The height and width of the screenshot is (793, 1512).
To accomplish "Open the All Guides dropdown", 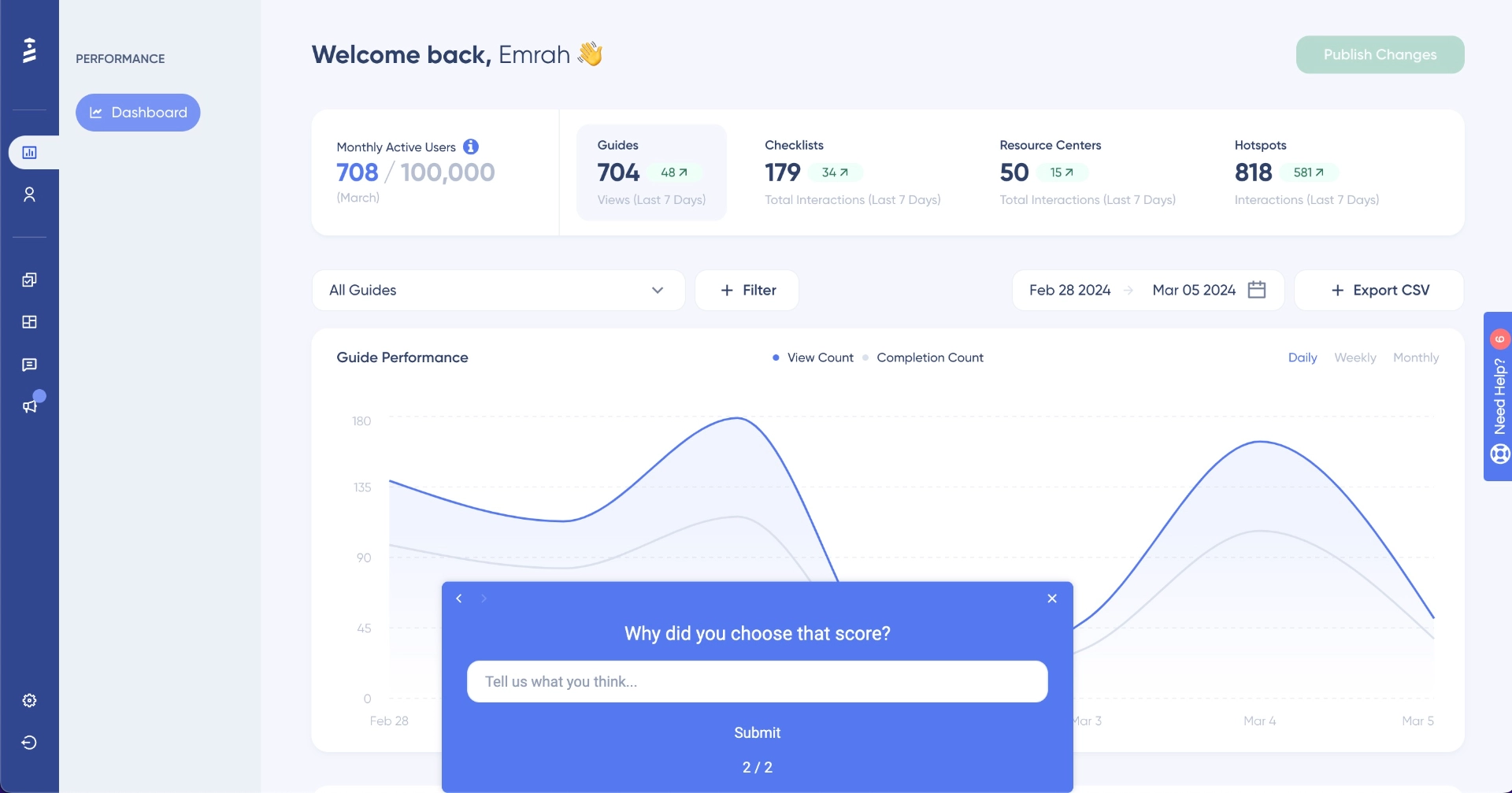I will click(x=498, y=290).
